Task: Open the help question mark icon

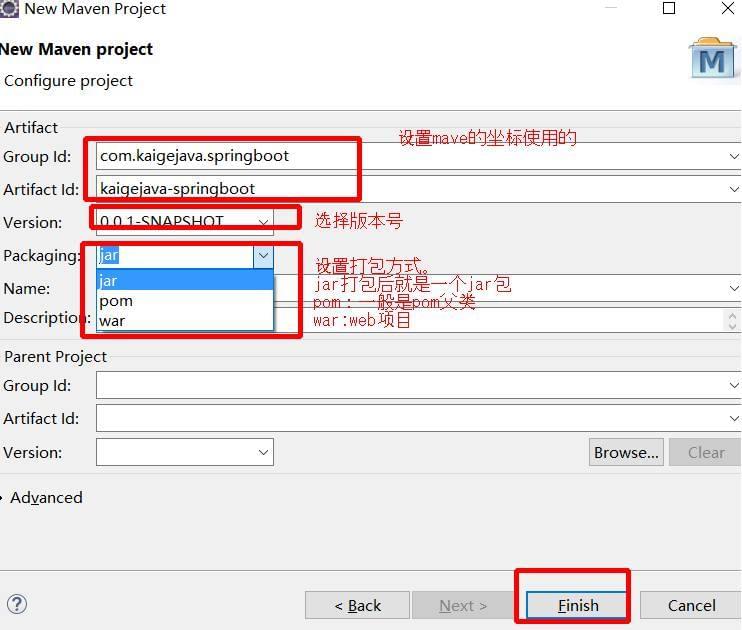Action: [x=17, y=604]
